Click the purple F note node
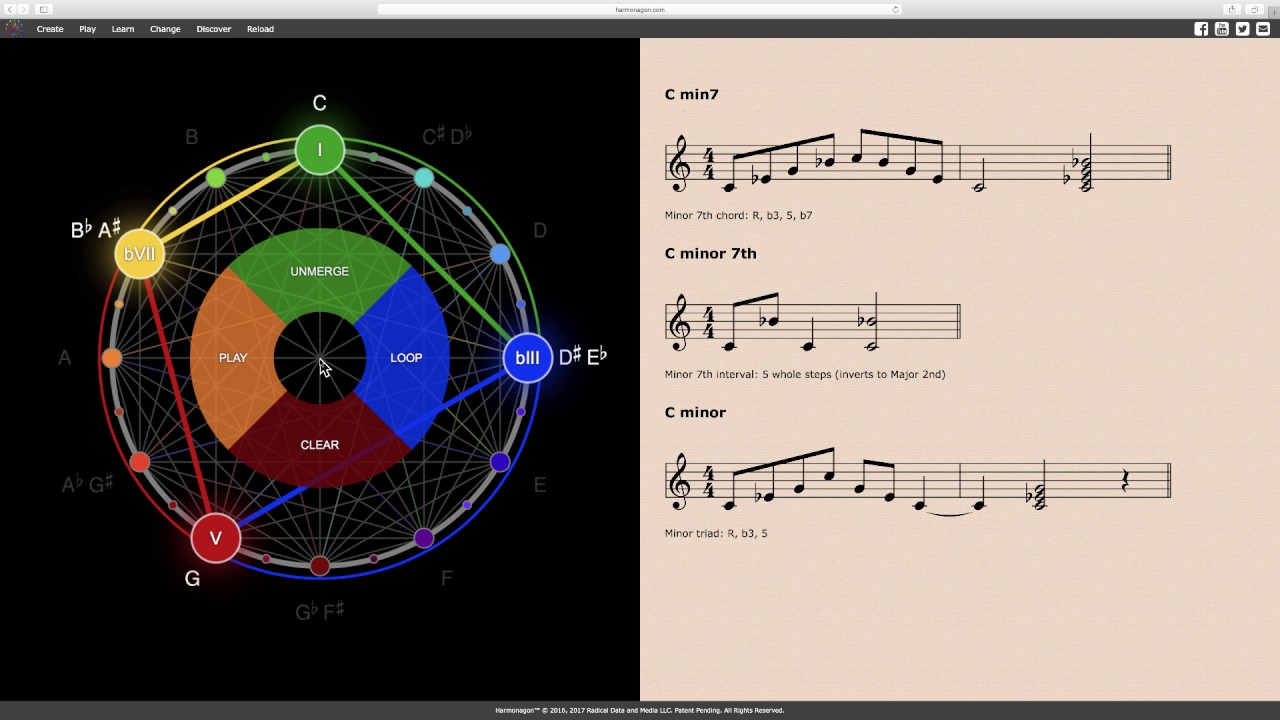Image resolution: width=1280 pixels, height=720 pixels. tap(424, 538)
